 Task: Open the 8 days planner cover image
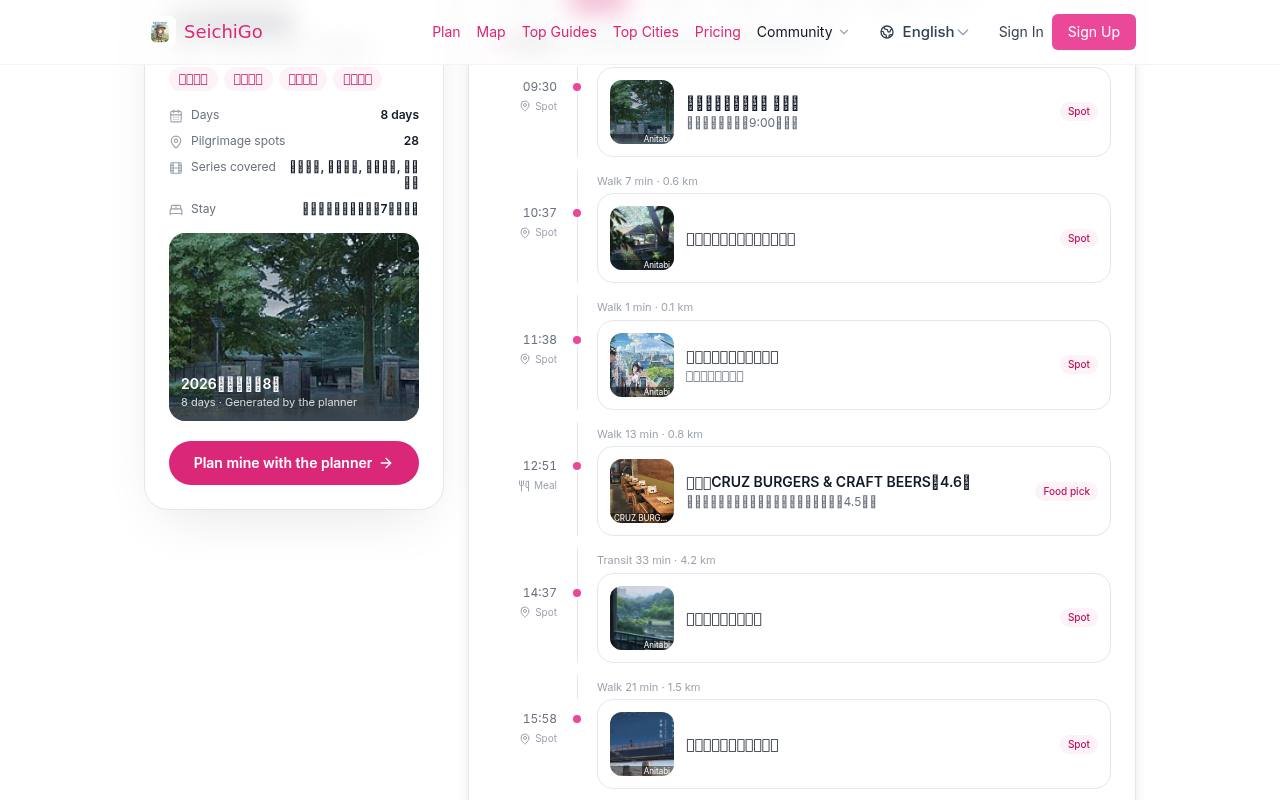point(294,327)
